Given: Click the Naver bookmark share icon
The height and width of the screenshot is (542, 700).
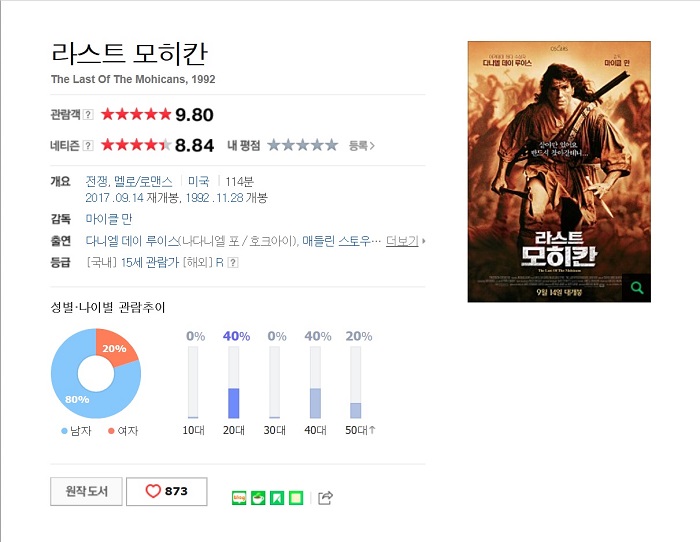Looking at the screenshot, I should pos(277,497).
